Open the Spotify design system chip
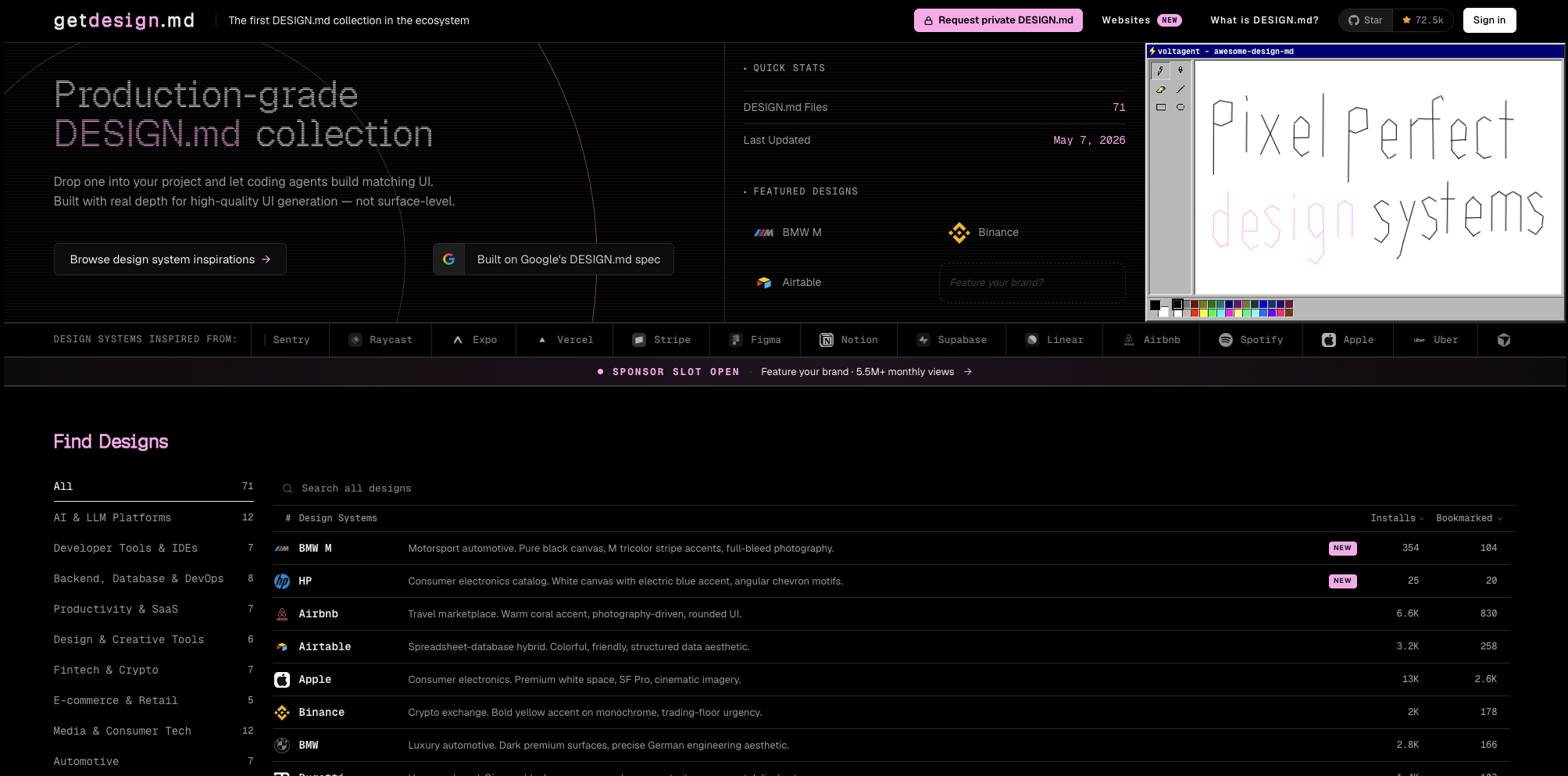The height and width of the screenshot is (776, 1568). 1251,340
